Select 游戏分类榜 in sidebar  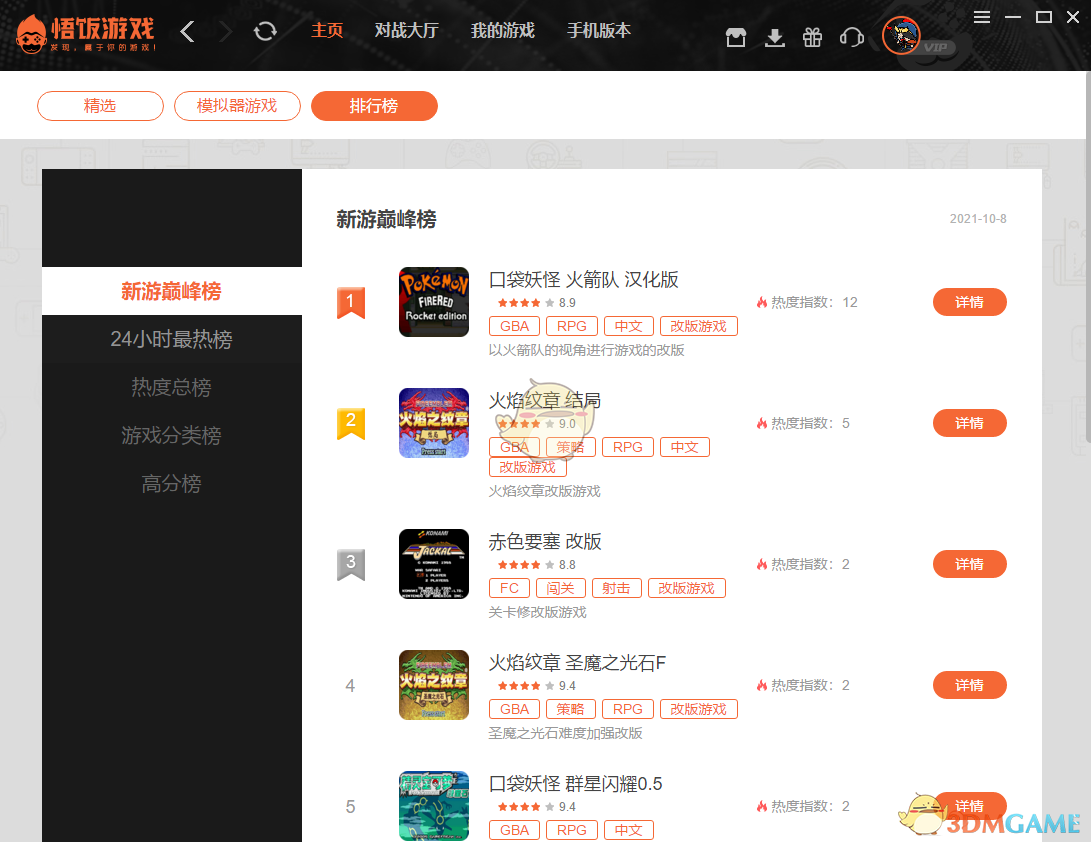coord(172,435)
